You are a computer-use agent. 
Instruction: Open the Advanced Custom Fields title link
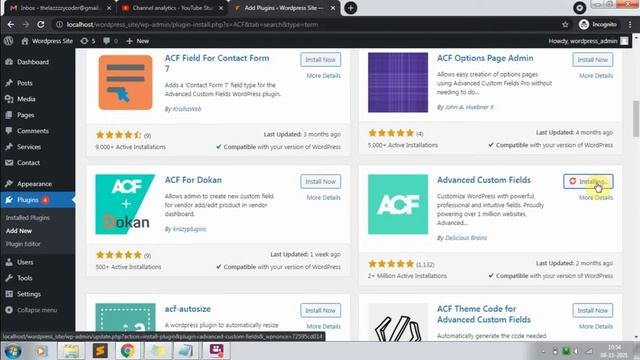click(x=484, y=180)
